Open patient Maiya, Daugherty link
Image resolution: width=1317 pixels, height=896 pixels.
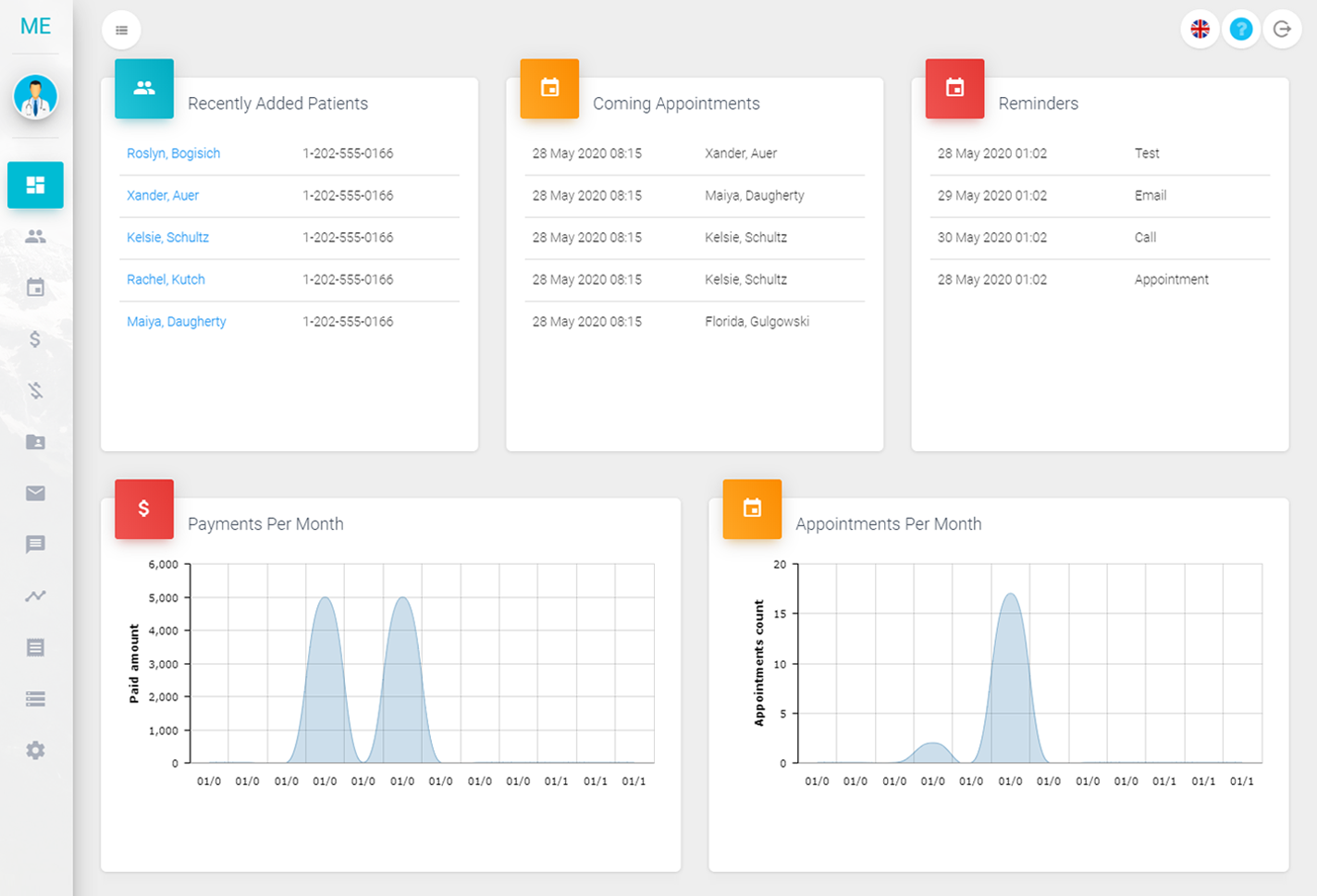[x=176, y=322]
